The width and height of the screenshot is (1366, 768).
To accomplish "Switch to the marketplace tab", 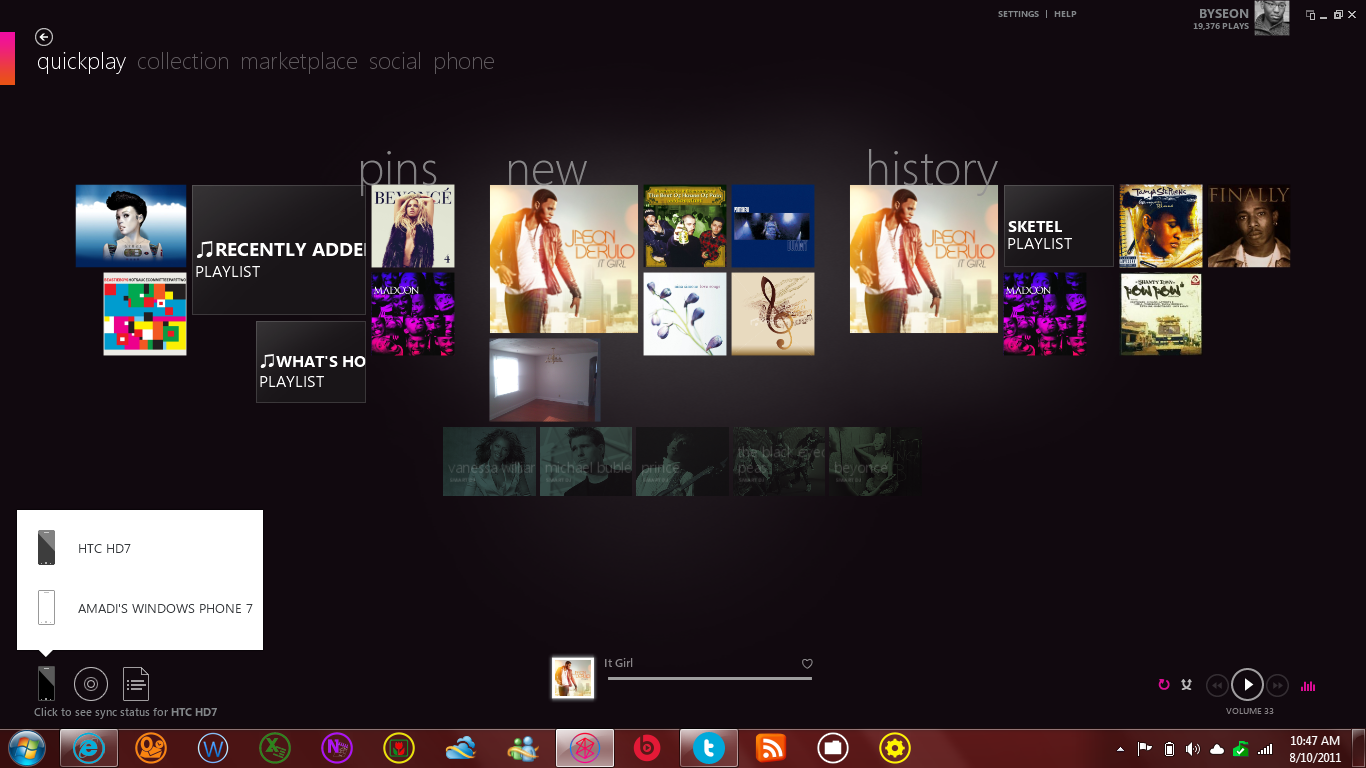I will point(299,62).
